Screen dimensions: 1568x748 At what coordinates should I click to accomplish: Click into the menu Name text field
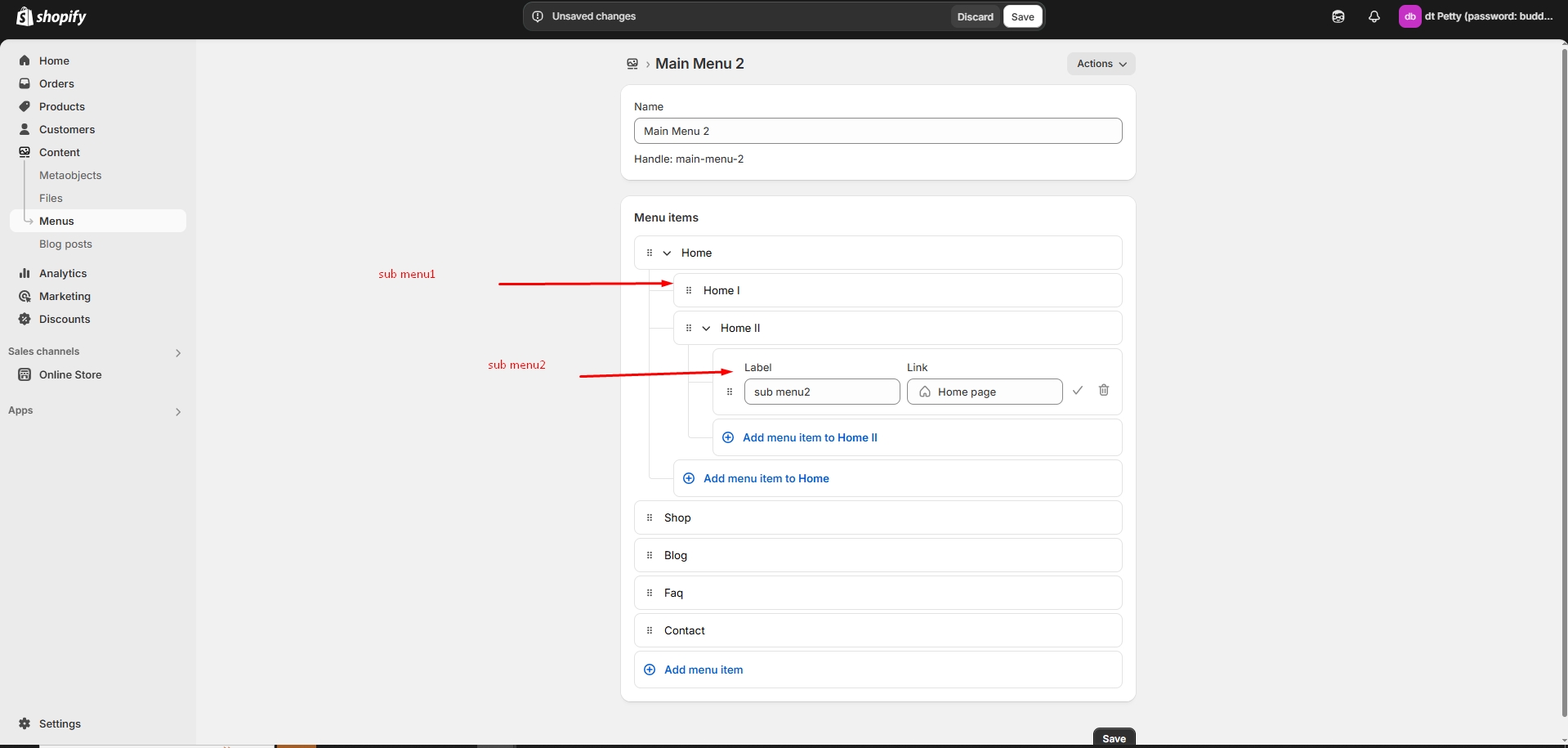point(878,131)
